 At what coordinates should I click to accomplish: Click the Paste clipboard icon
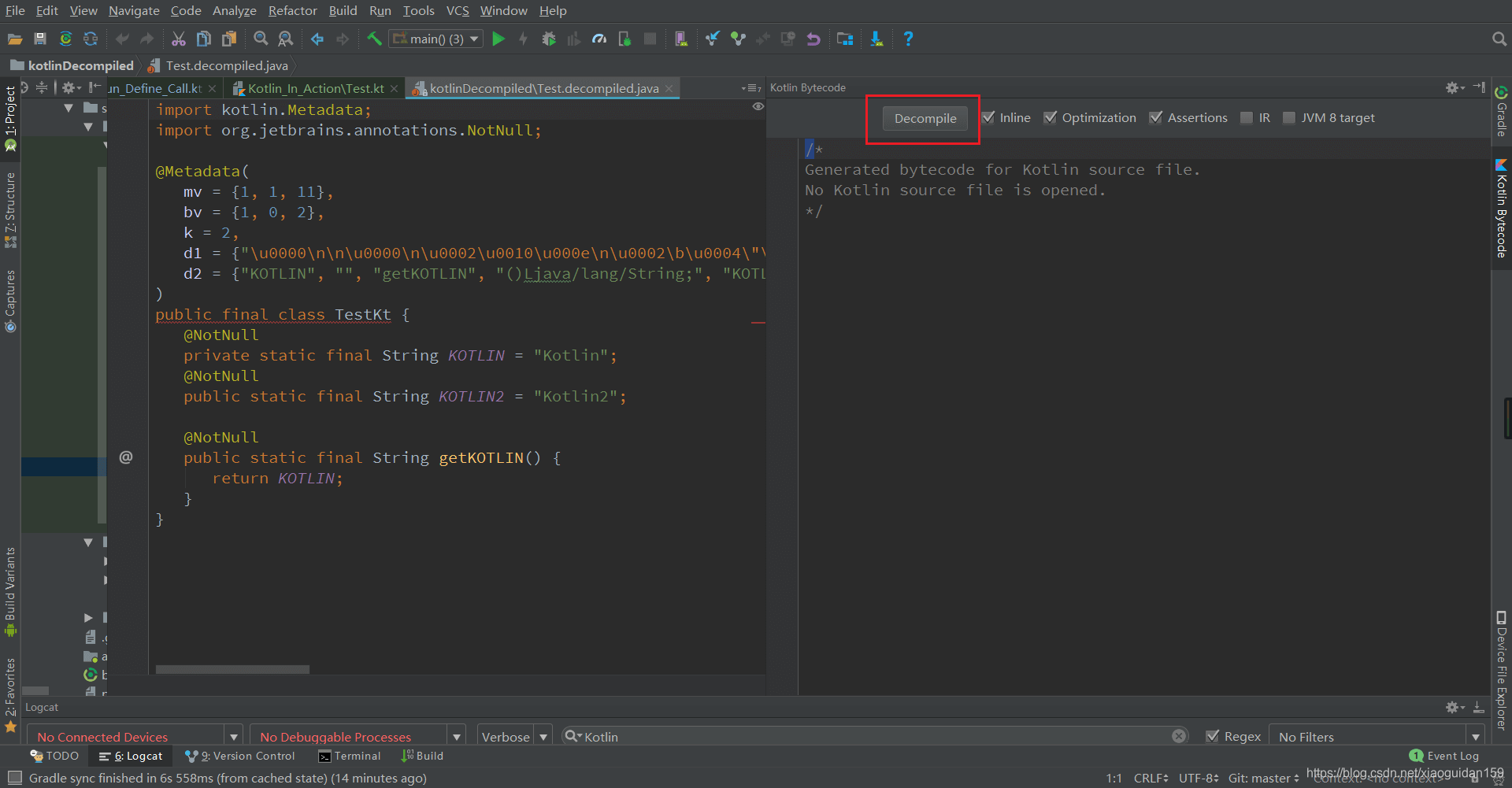click(229, 39)
